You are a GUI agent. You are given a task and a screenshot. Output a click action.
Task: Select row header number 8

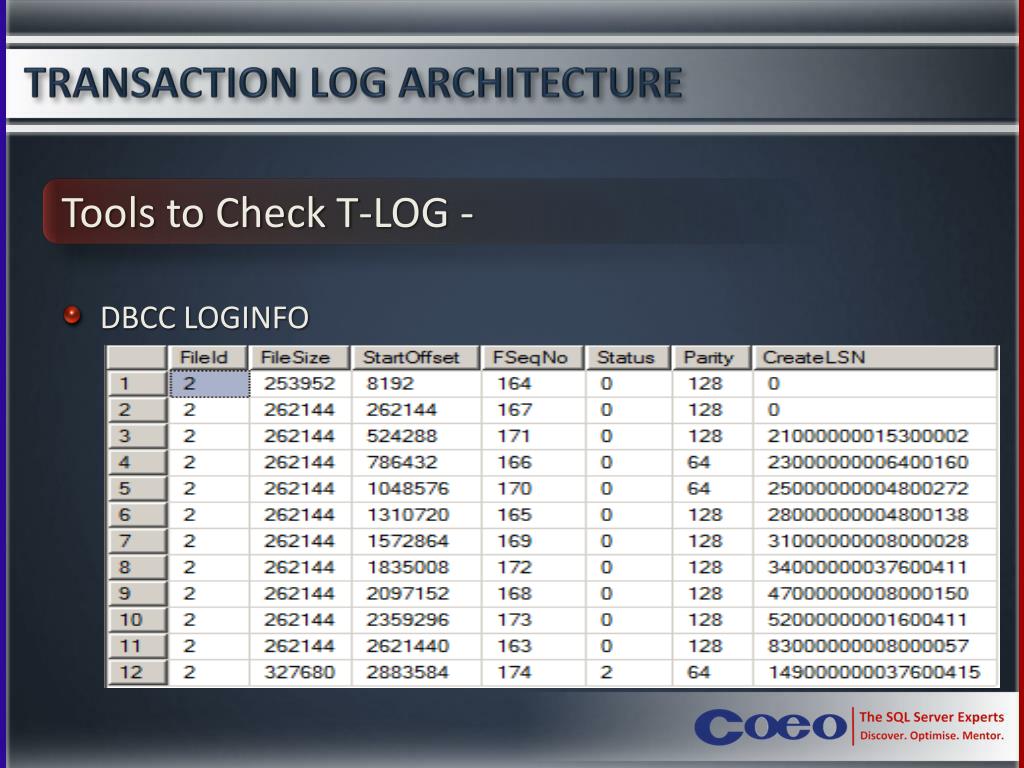(136, 567)
